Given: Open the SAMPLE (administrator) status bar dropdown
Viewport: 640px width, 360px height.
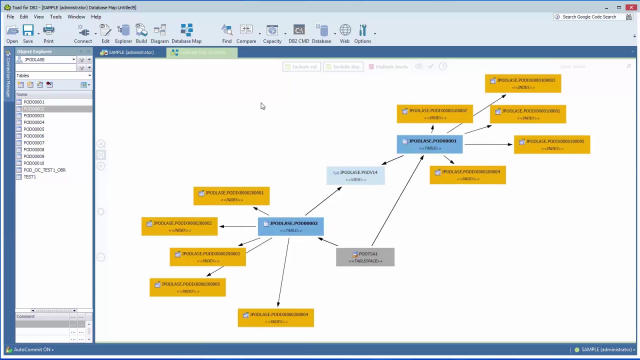Looking at the screenshot, I should pyautogui.click(x=605, y=349).
